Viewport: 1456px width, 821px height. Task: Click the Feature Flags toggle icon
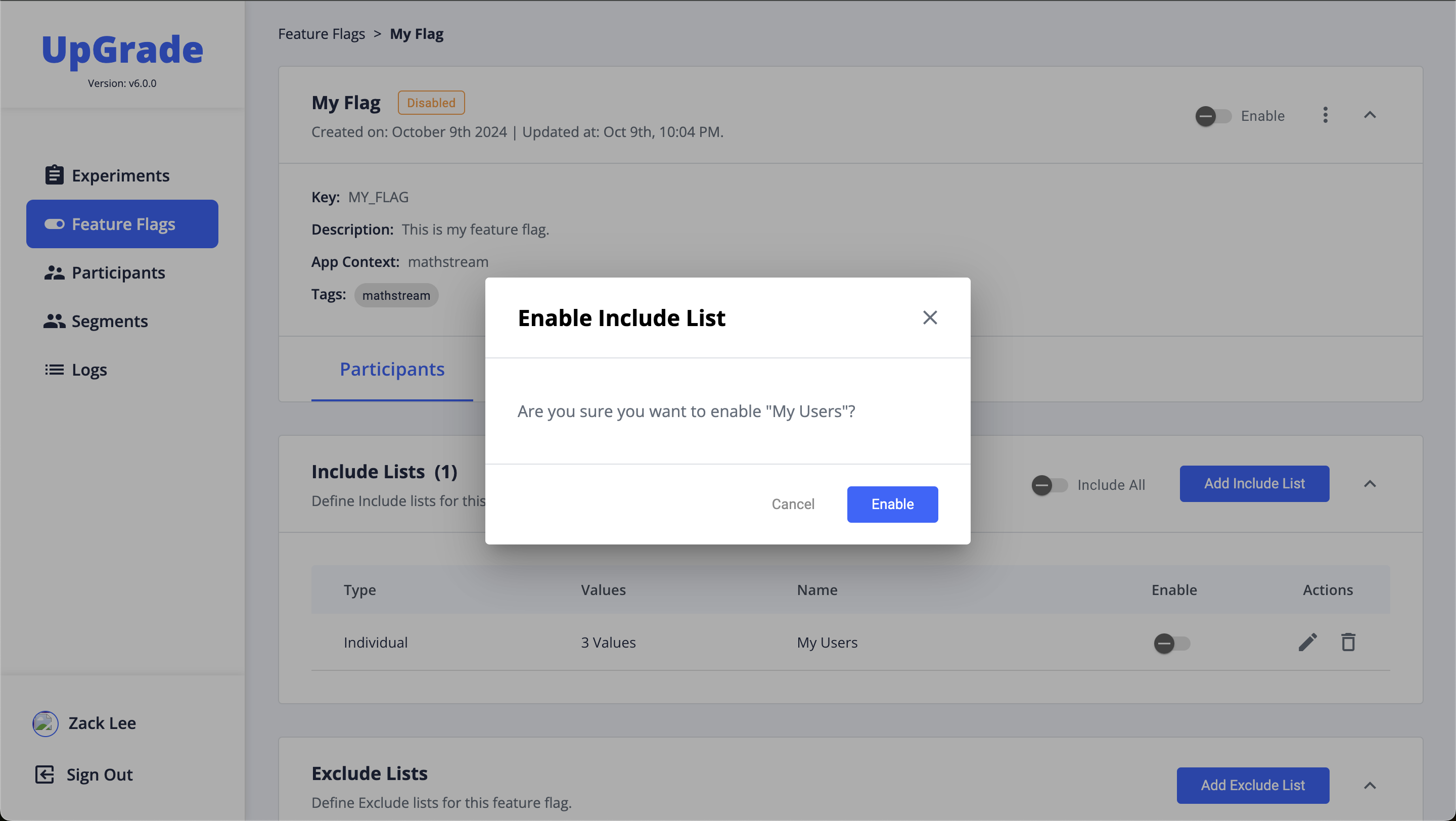coord(54,224)
